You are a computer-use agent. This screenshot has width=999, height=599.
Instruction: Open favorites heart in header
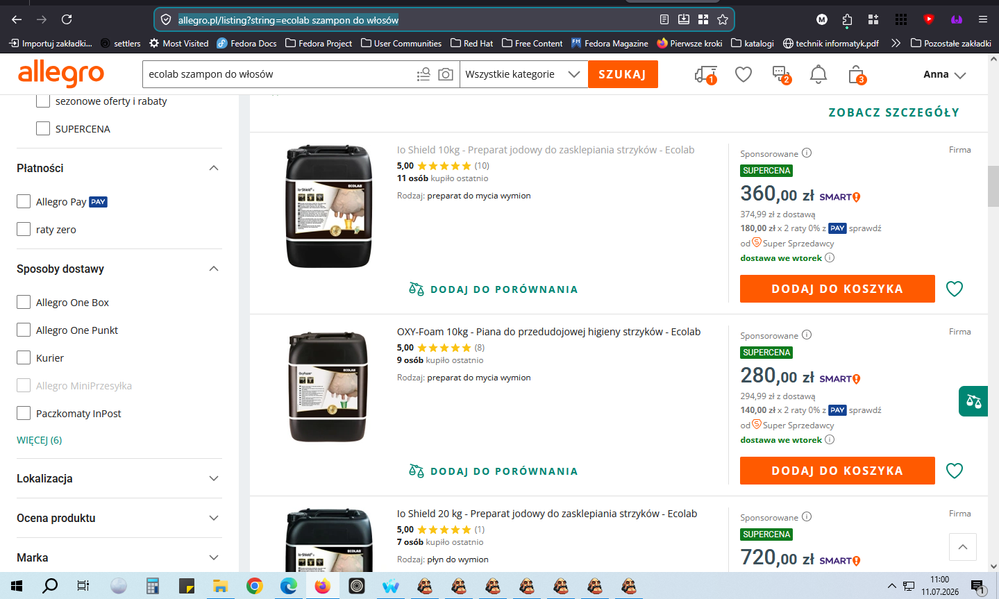[x=743, y=75]
